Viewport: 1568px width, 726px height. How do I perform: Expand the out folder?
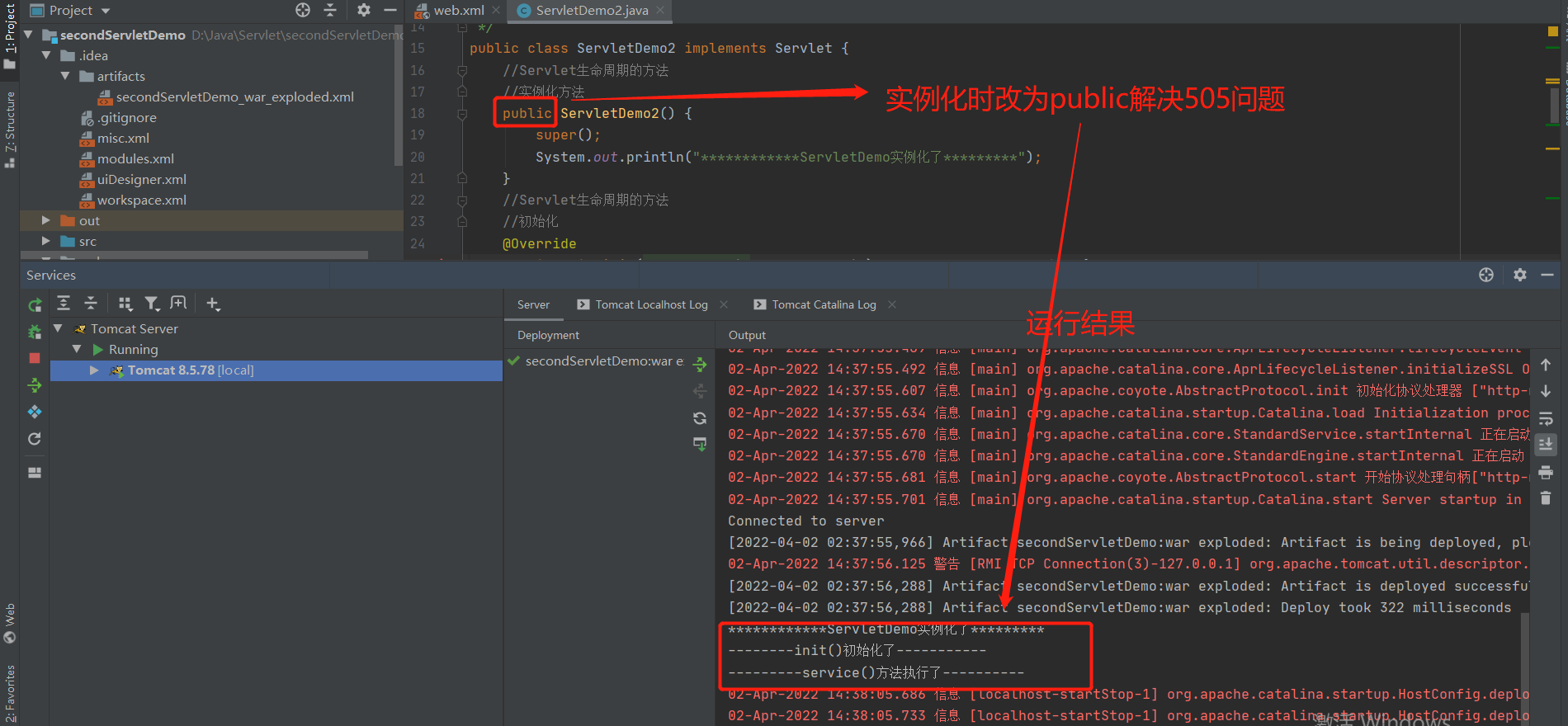coord(46,220)
